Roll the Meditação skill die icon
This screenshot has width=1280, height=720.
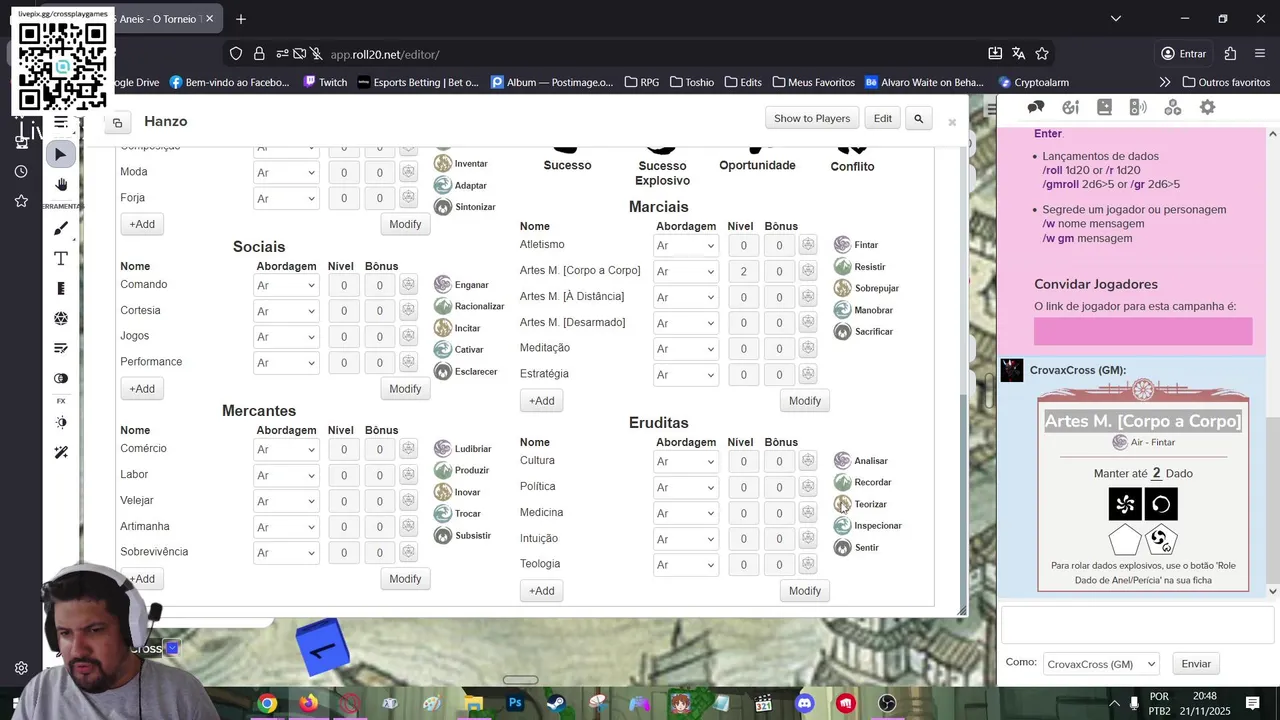pos(808,348)
